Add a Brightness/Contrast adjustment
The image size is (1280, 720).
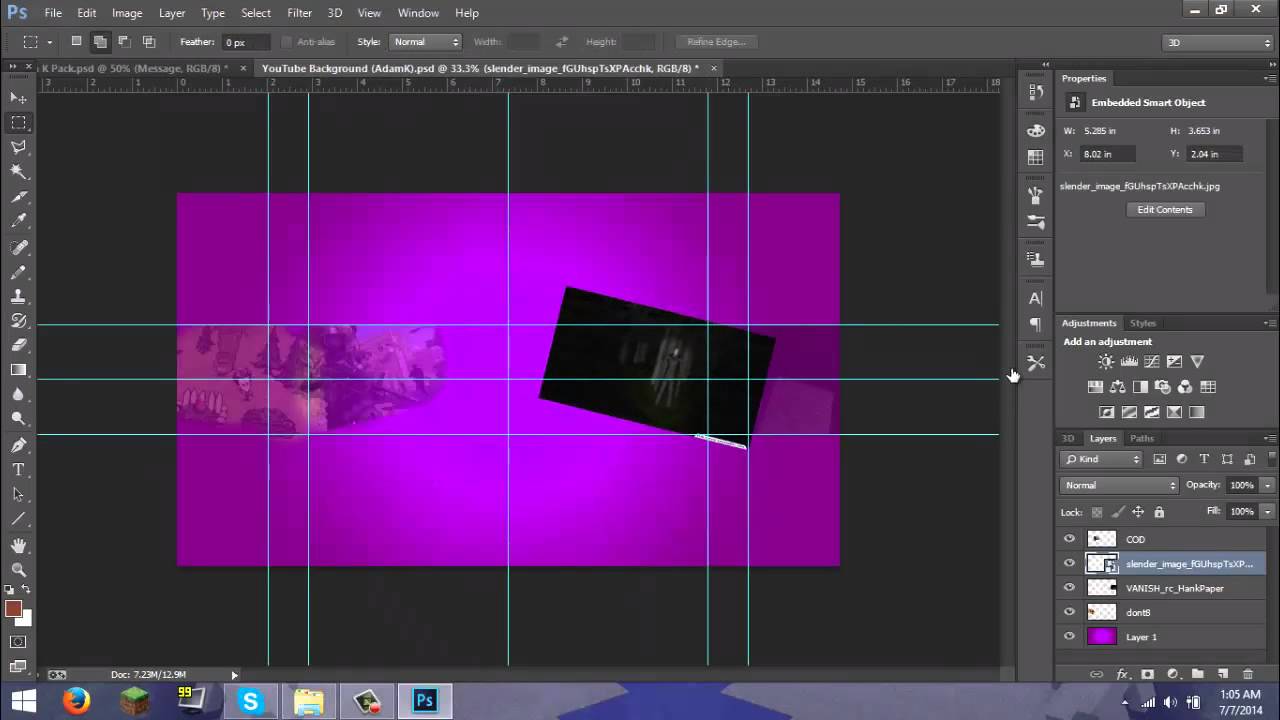tap(1106, 362)
